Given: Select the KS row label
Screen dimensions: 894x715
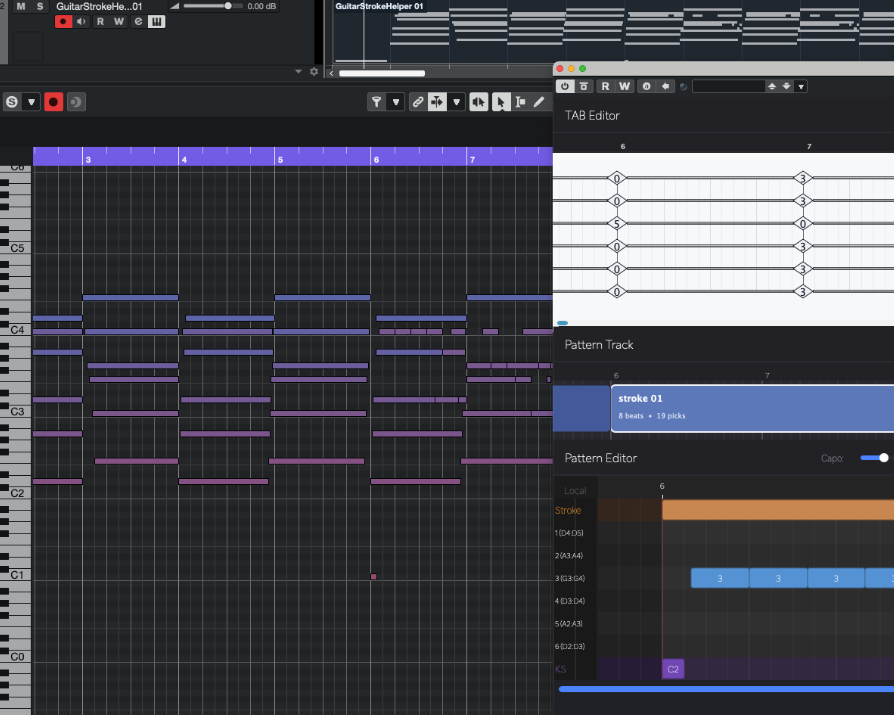Looking at the screenshot, I should [x=561, y=668].
